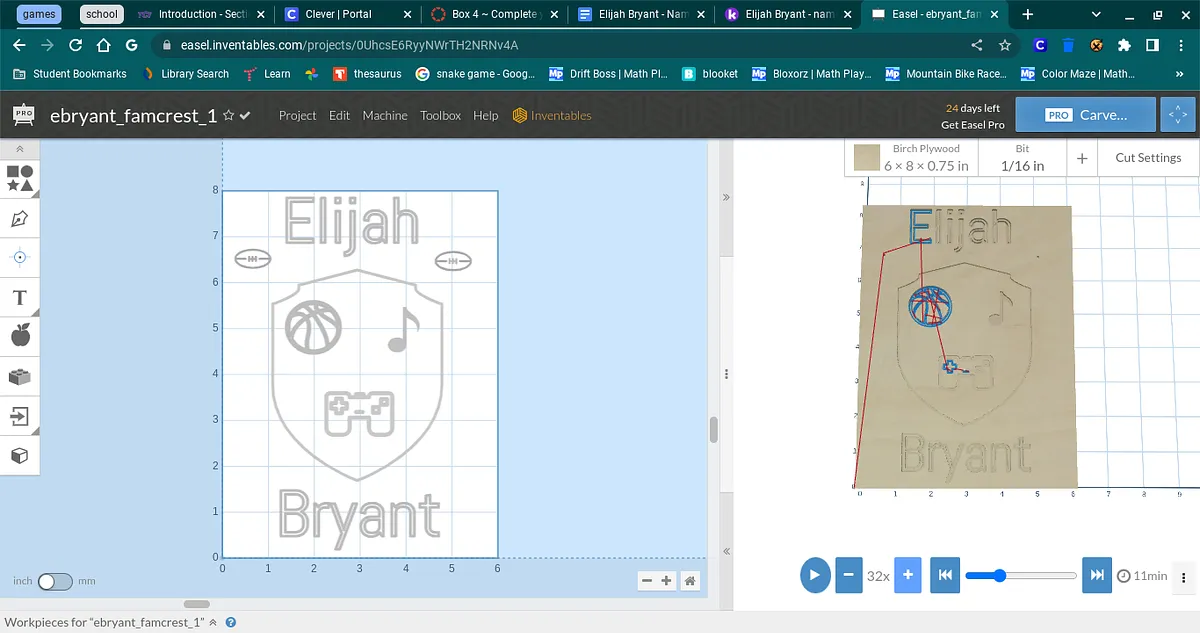Expand the Workpieces panel arrow
The width and height of the screenshot is (1200, 633).
click(x=213, y=622)
